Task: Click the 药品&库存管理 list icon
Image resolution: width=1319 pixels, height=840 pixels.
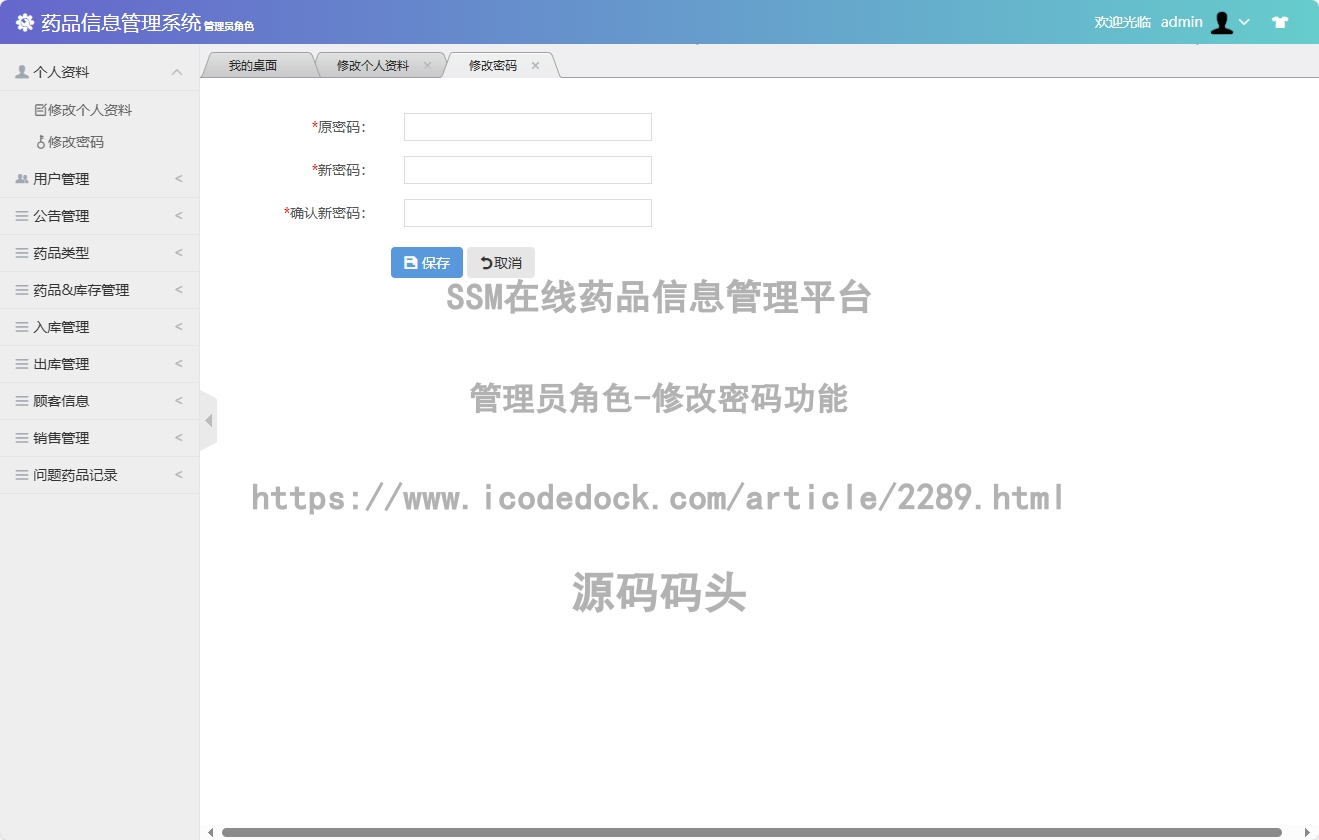Action: point(22,290)
